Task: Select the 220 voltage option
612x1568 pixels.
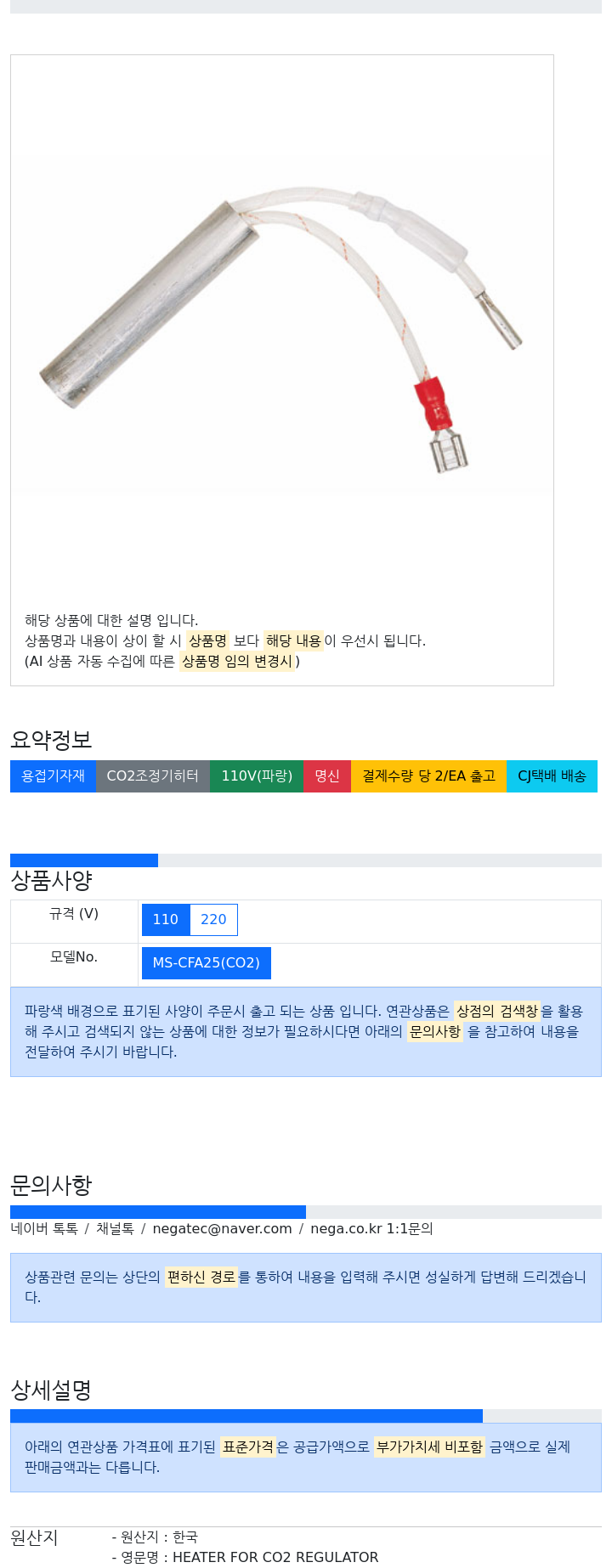Action: coord(213,920)
